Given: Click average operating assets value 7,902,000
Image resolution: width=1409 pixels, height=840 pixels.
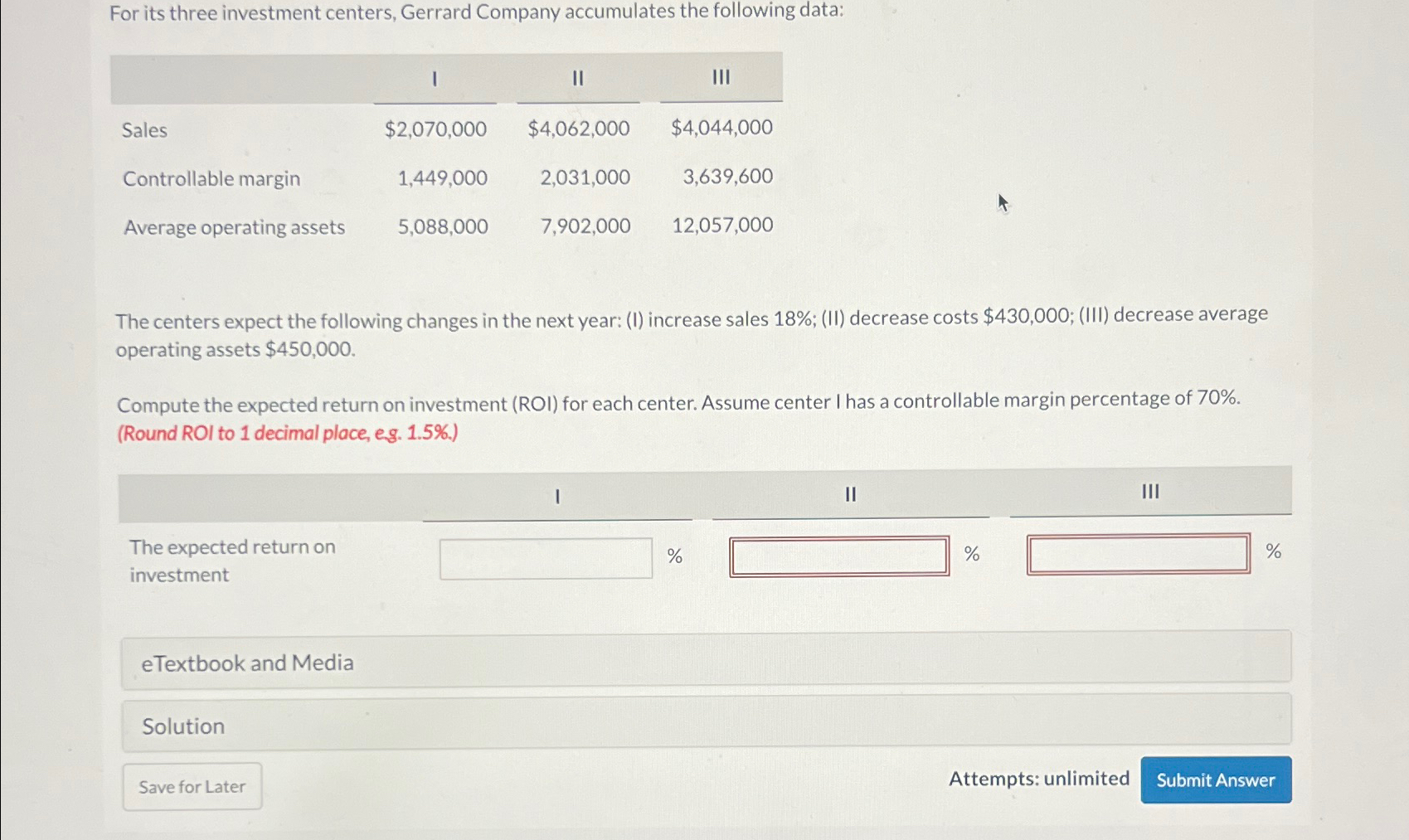Looking at the screenshot, I should (x=585, y=226).
